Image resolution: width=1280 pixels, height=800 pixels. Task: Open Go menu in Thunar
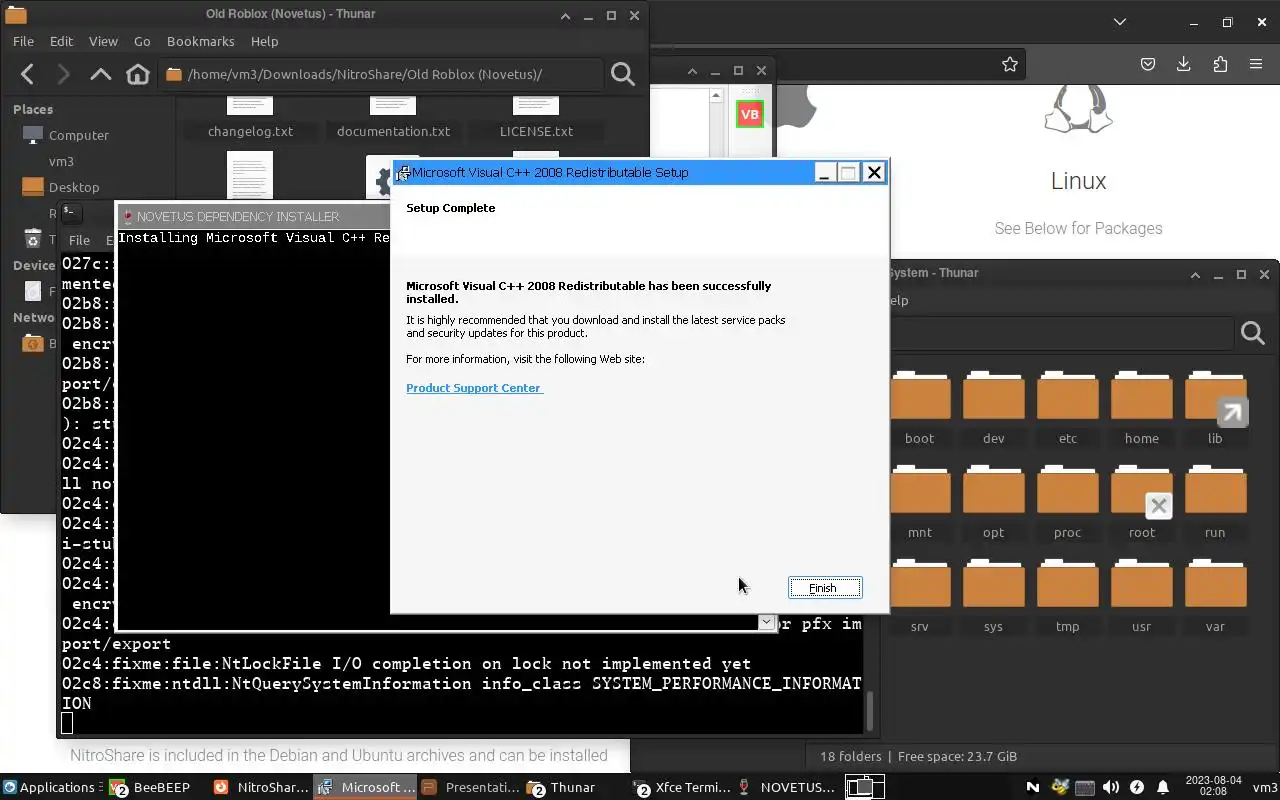pos(142,41)
